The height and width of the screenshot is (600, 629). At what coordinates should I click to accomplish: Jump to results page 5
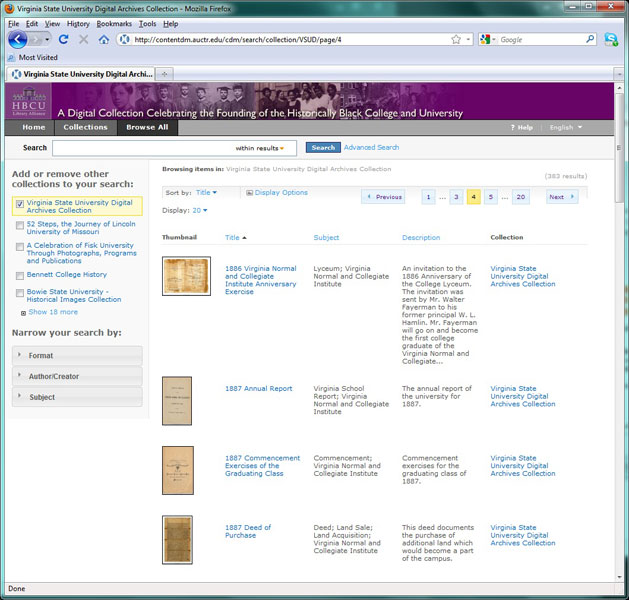[491, 197]
